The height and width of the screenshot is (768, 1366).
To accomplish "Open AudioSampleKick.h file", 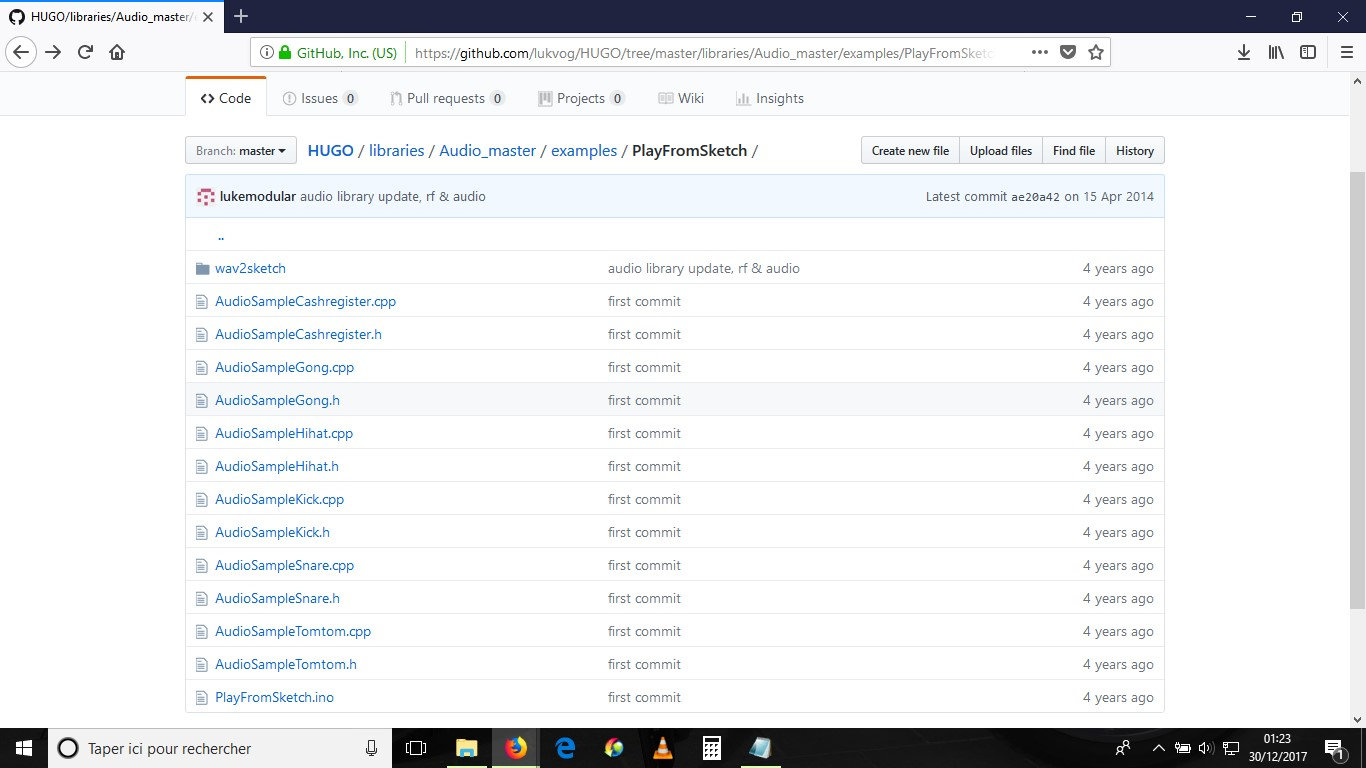I will [x=272, y=532].
